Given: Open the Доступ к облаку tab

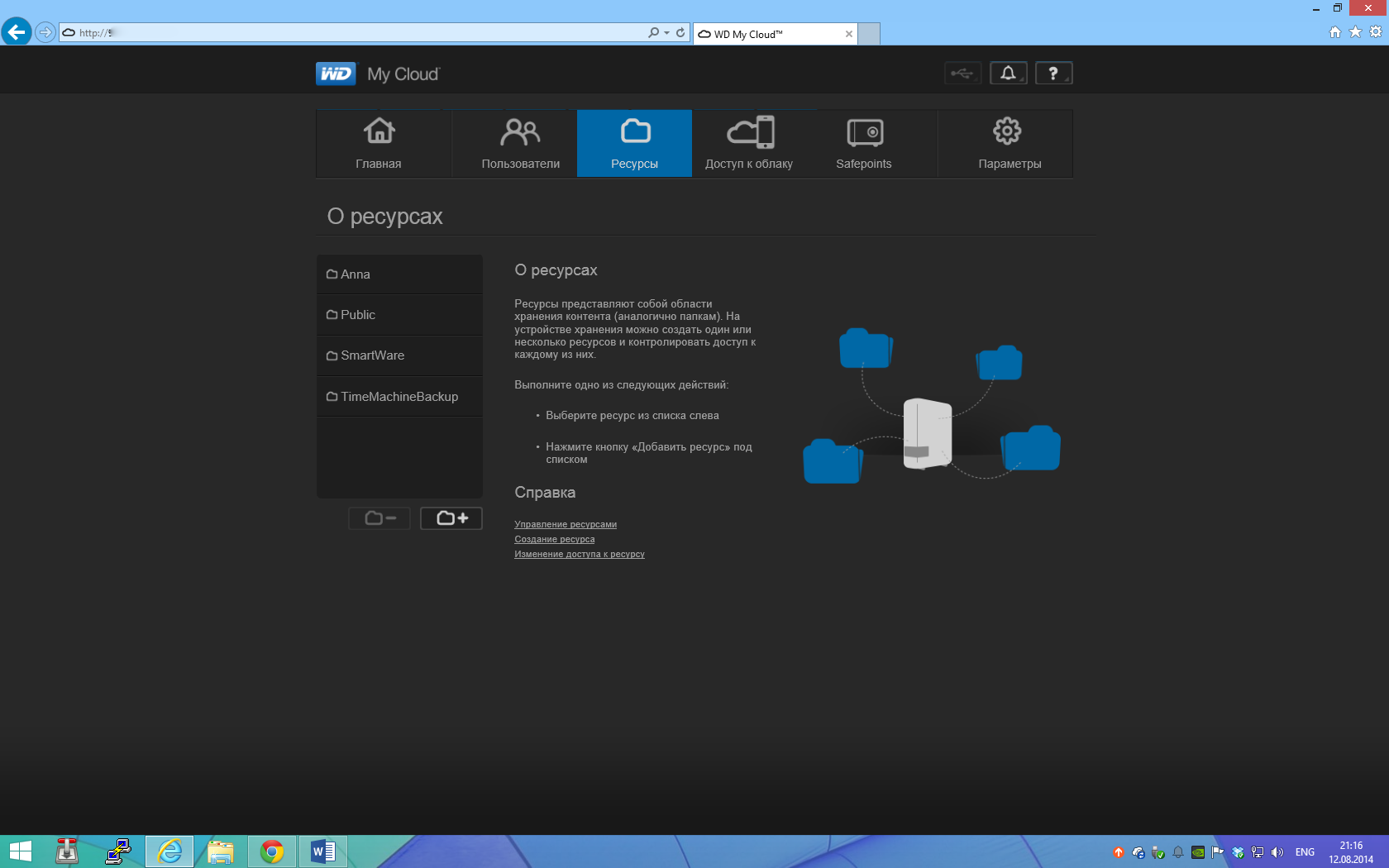Looking at the screenshot, I should [749, 143].
